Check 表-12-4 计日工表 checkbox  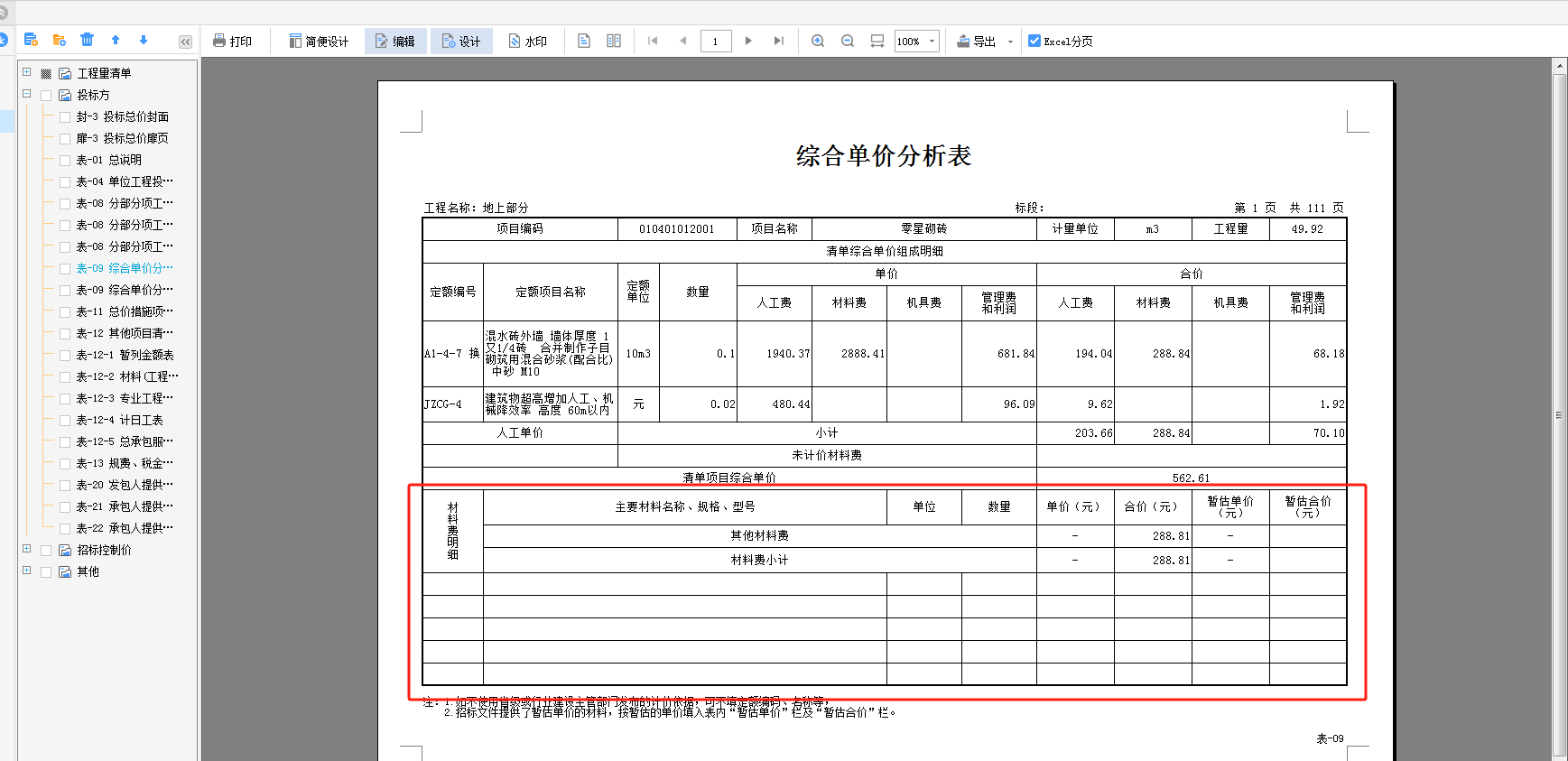[x=65, y=420]
